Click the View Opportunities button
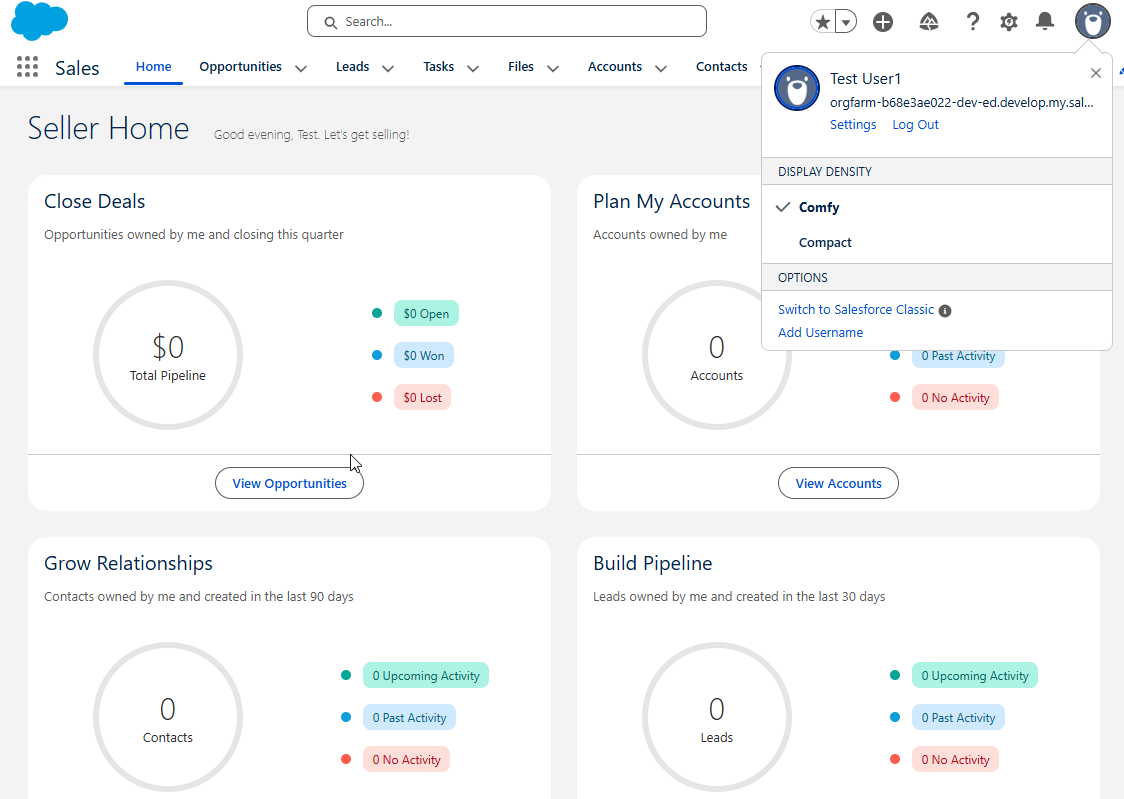The width and height of the screenshot is (1124, 799). (289, 483)
